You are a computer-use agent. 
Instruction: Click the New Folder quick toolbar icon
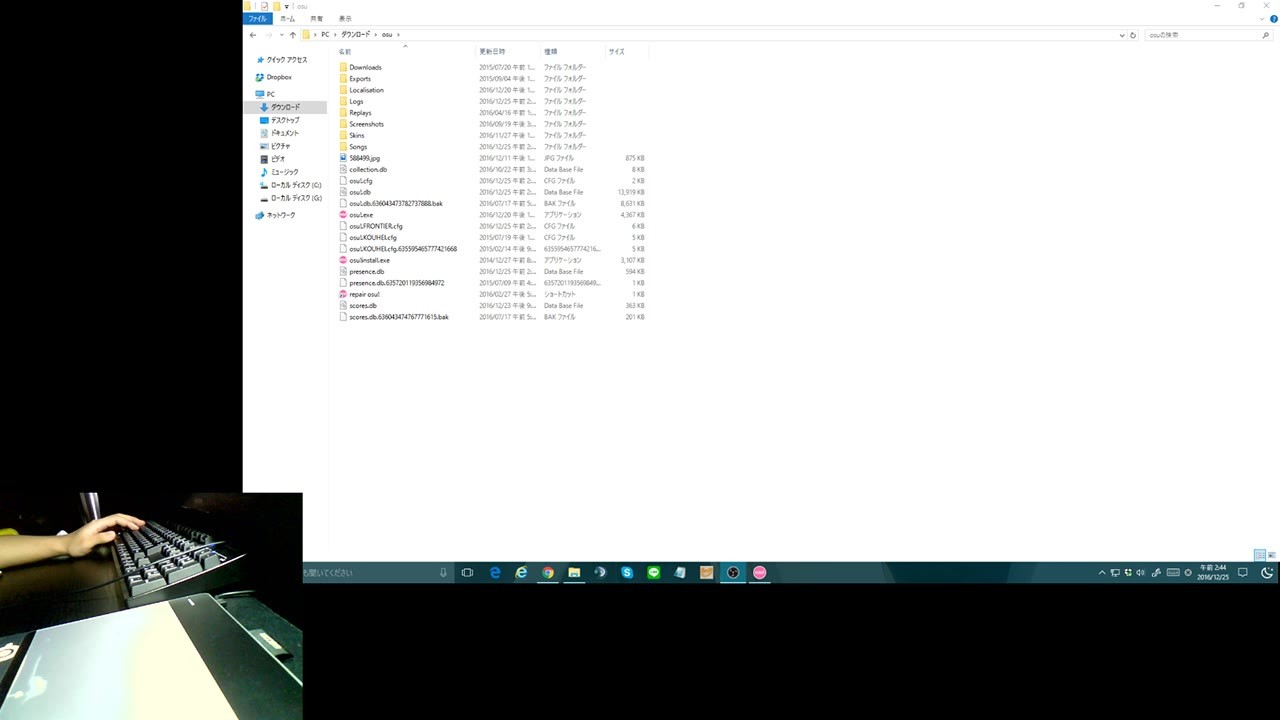coord(276,6)
